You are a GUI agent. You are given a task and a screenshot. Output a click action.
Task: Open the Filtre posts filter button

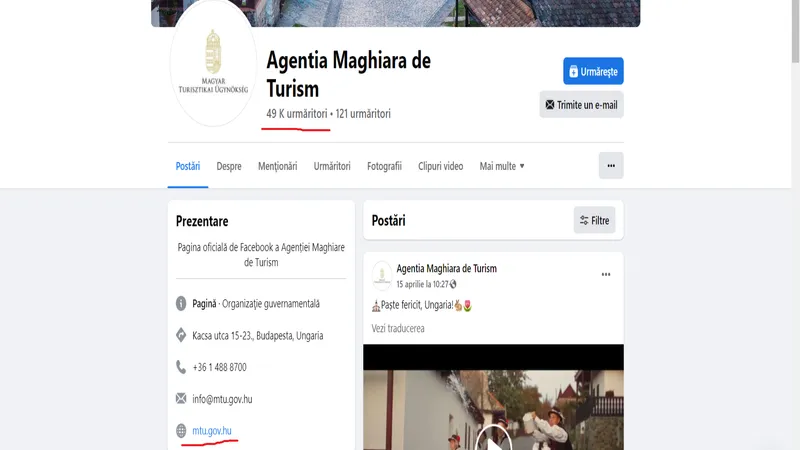(594, 220)
